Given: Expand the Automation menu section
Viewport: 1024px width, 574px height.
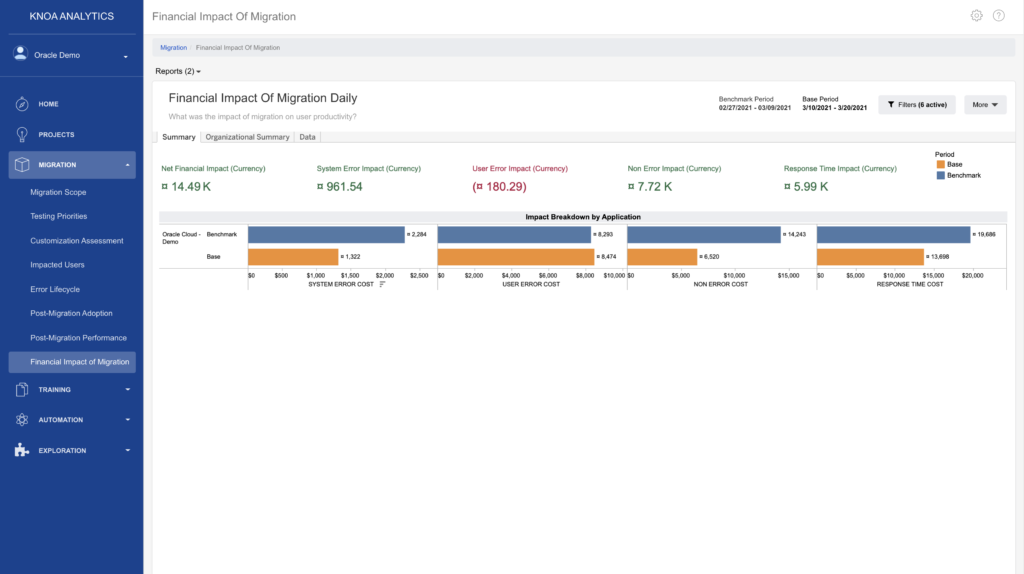Looking at the screenshot, I should click(x=127, y=420).
